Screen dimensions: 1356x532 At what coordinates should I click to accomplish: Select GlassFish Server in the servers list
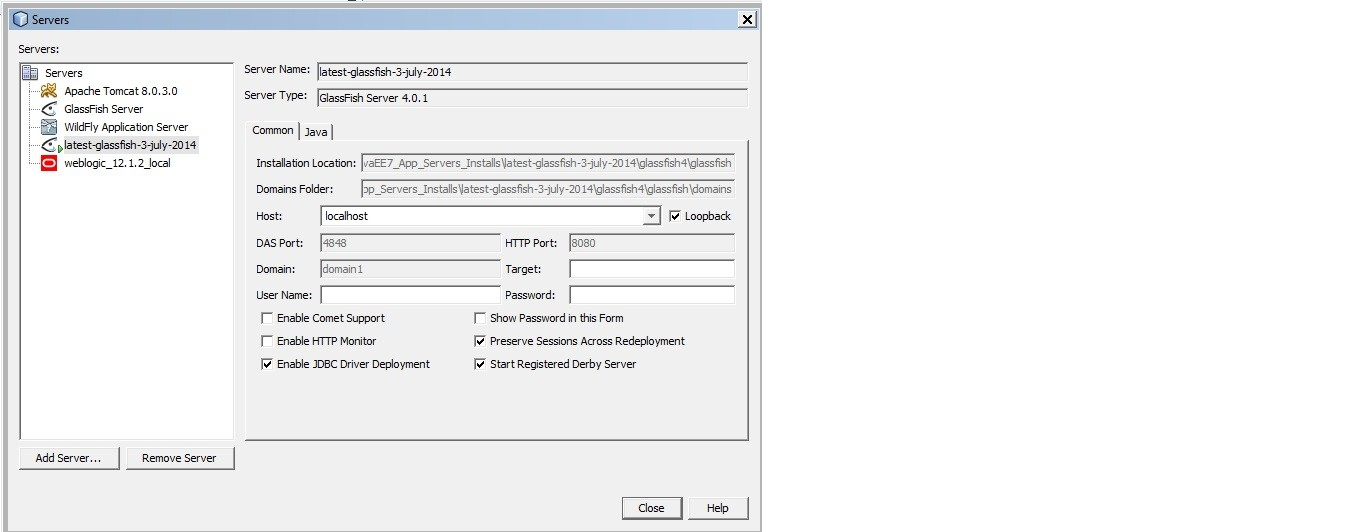pos(104,109)
